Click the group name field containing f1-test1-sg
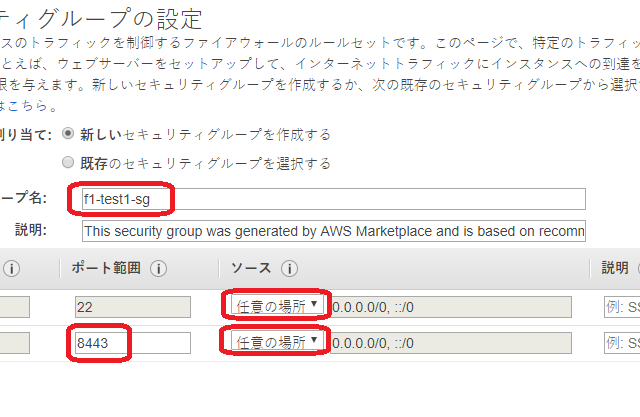640x417 pixels. tap(332, 199)
